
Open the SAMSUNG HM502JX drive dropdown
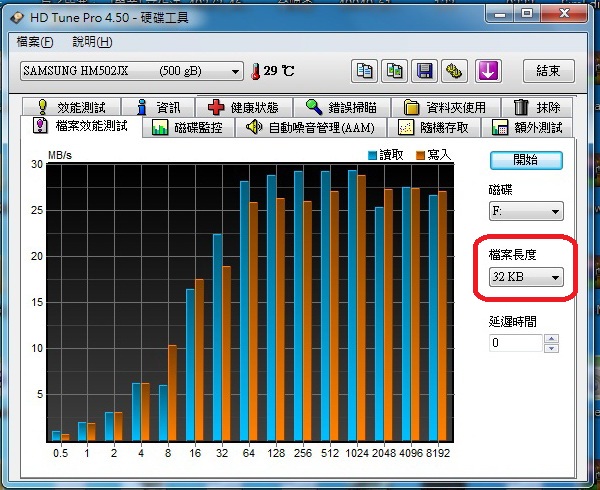pyautogui.click(x=132, y=71)
